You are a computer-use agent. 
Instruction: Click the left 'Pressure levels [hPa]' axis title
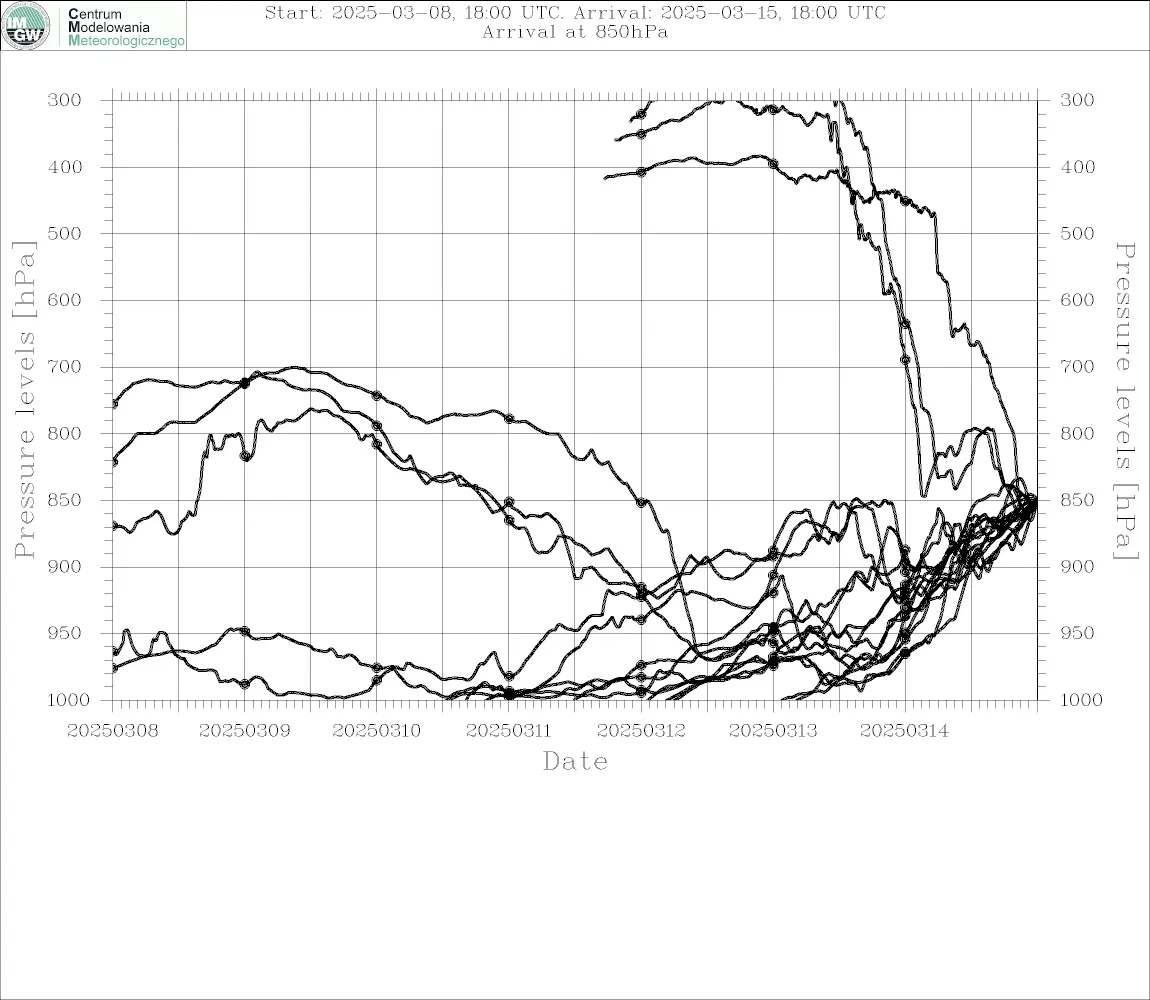[x=24, y=400]
